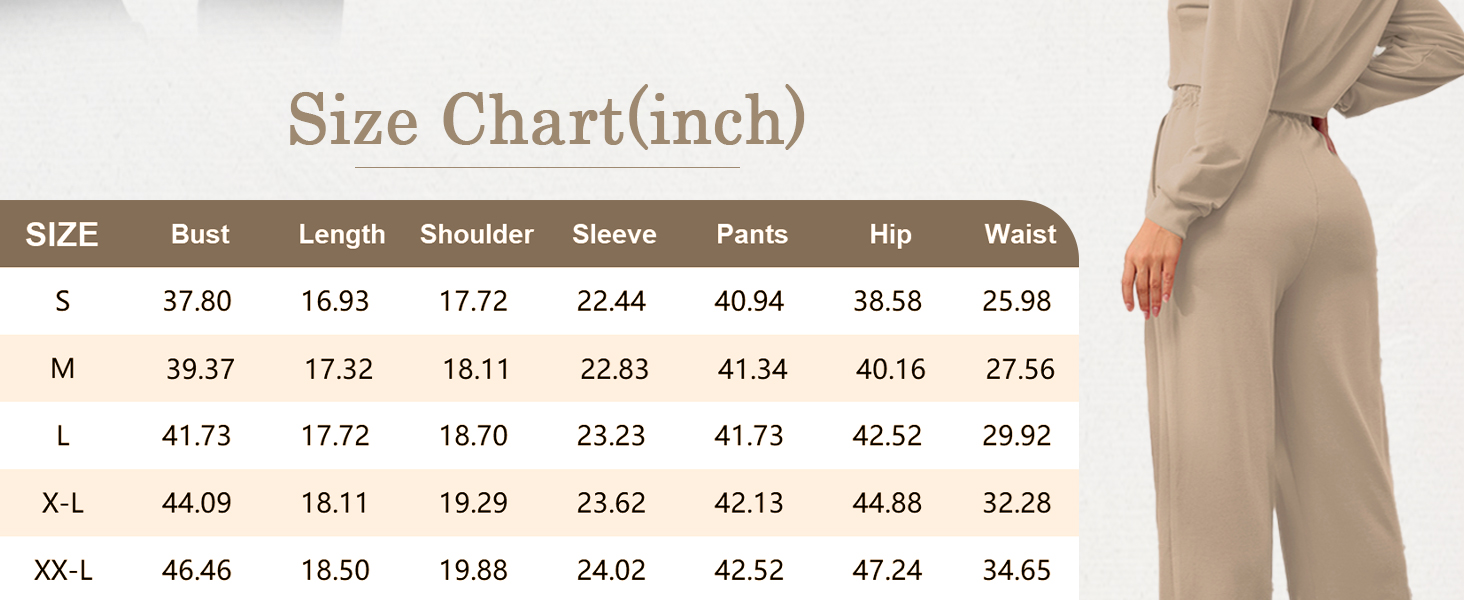The width and height of the screenshot is (1464, 600).
Task: Click the L size row label
Action: (x=62, y=436)
